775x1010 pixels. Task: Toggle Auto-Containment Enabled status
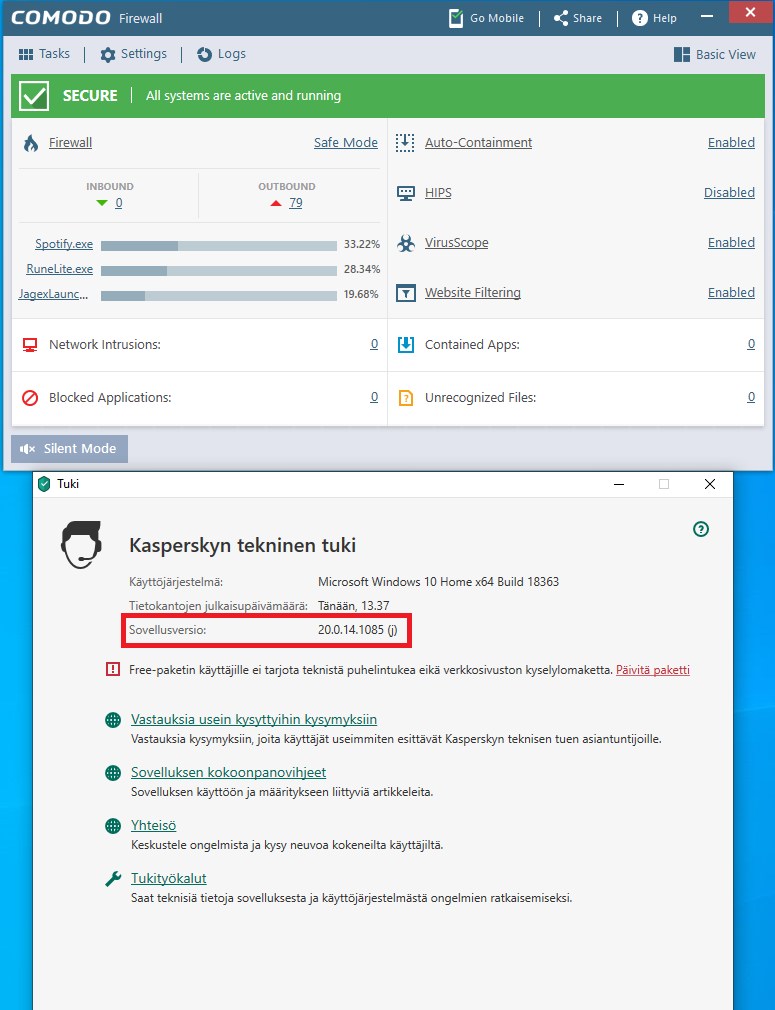pyautogui.click(x=731, y=142)
